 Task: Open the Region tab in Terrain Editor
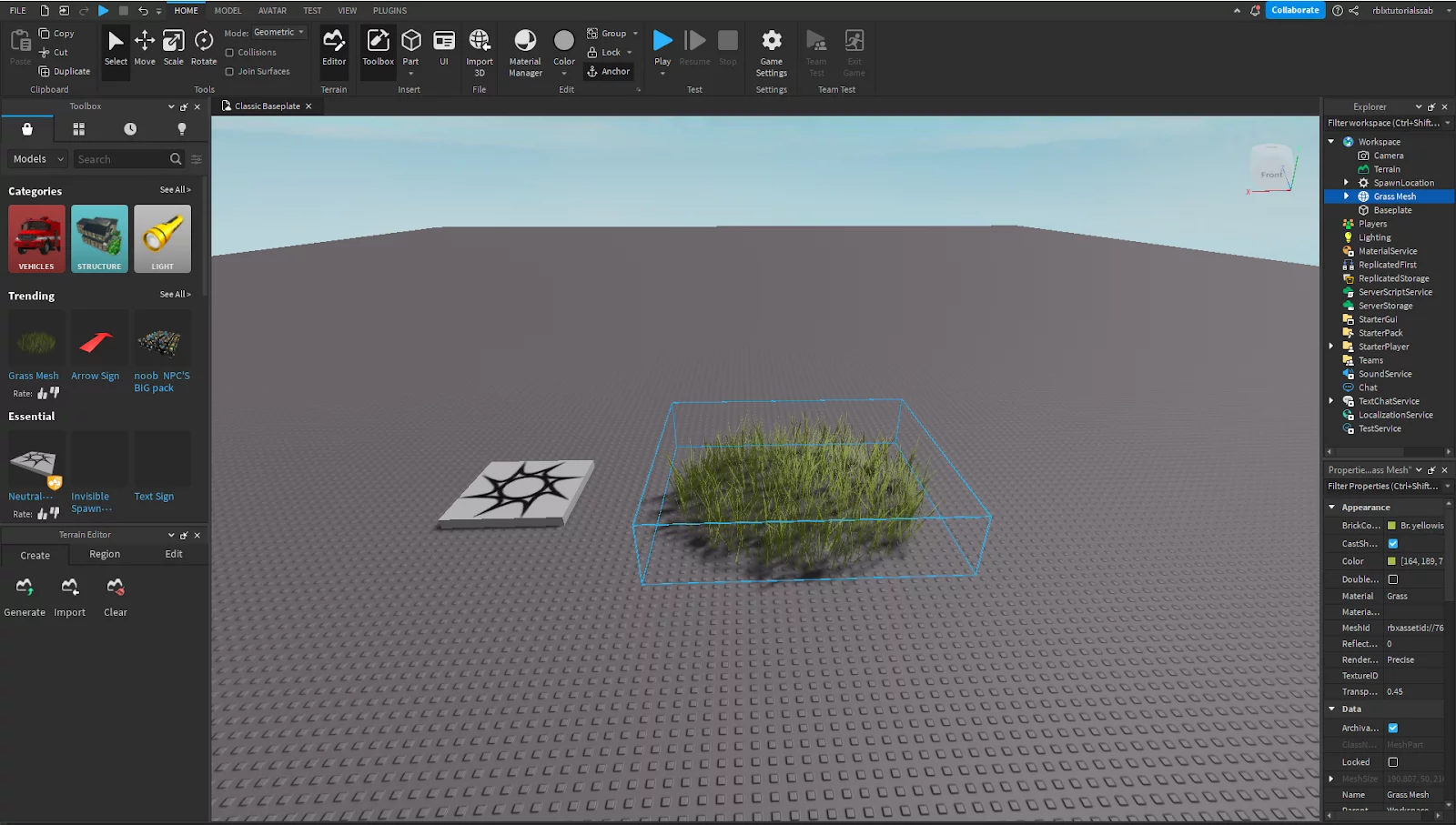tap(105, 554)
